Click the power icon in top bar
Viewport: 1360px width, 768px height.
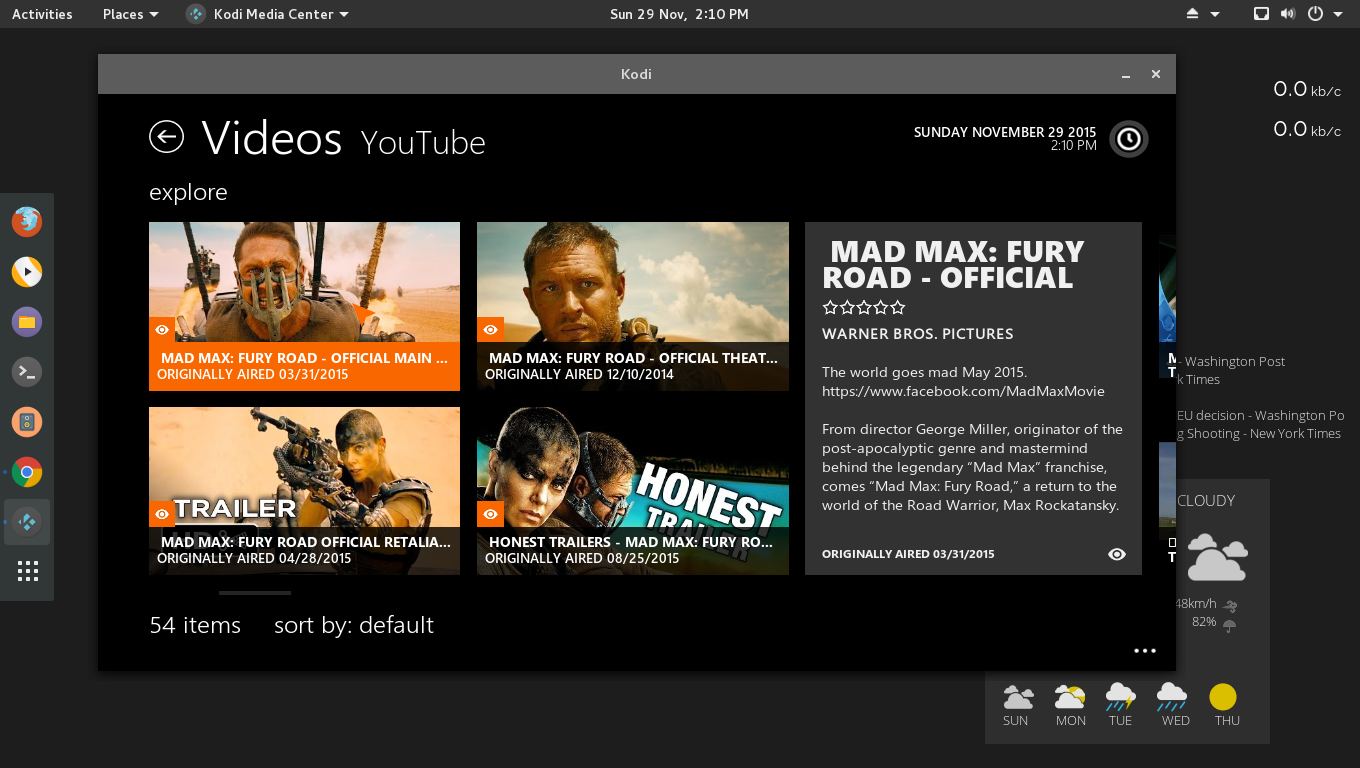(x=1315, y=14)
